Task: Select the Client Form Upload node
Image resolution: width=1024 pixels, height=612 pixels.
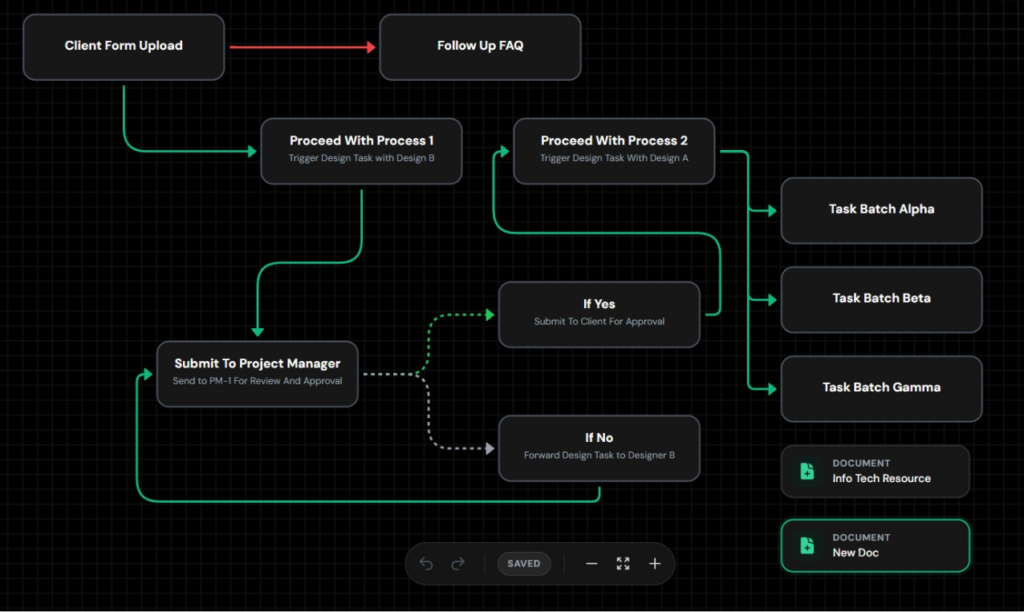Action: pos(124,46)
